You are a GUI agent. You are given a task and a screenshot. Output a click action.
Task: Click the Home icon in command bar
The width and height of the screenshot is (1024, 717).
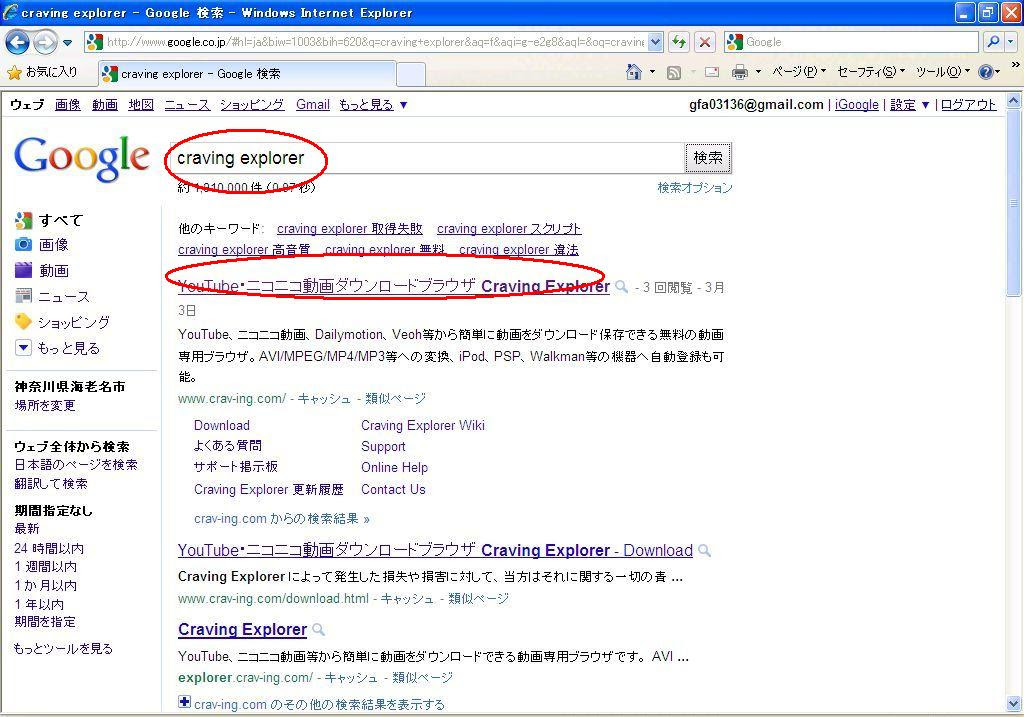tap(633, 72)
